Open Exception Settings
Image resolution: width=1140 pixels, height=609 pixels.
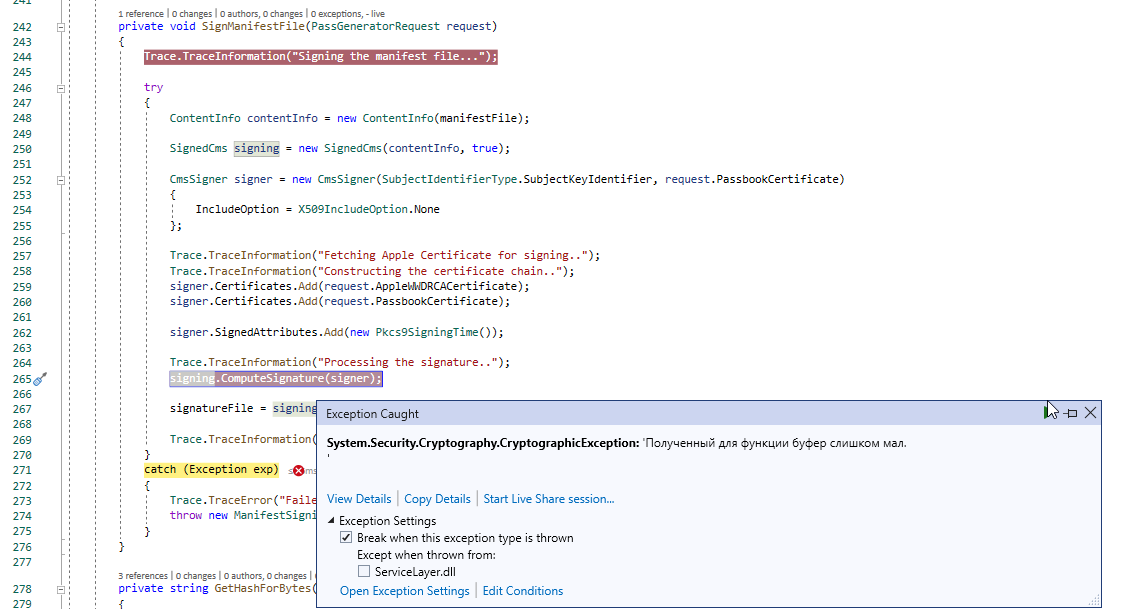pyautogui.click(x=404, y=590)
